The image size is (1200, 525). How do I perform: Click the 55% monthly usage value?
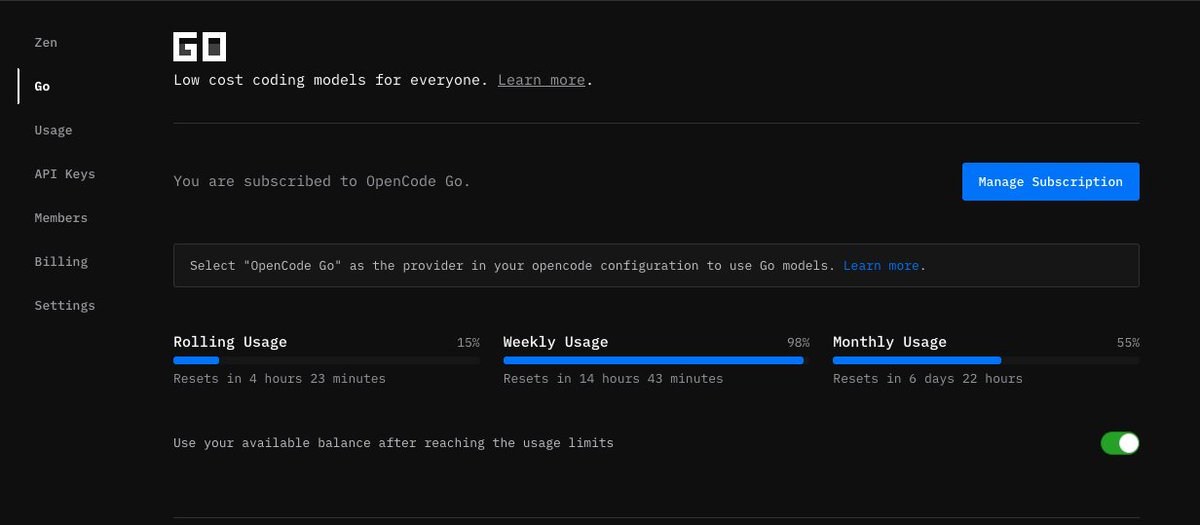coord(1128,343)
